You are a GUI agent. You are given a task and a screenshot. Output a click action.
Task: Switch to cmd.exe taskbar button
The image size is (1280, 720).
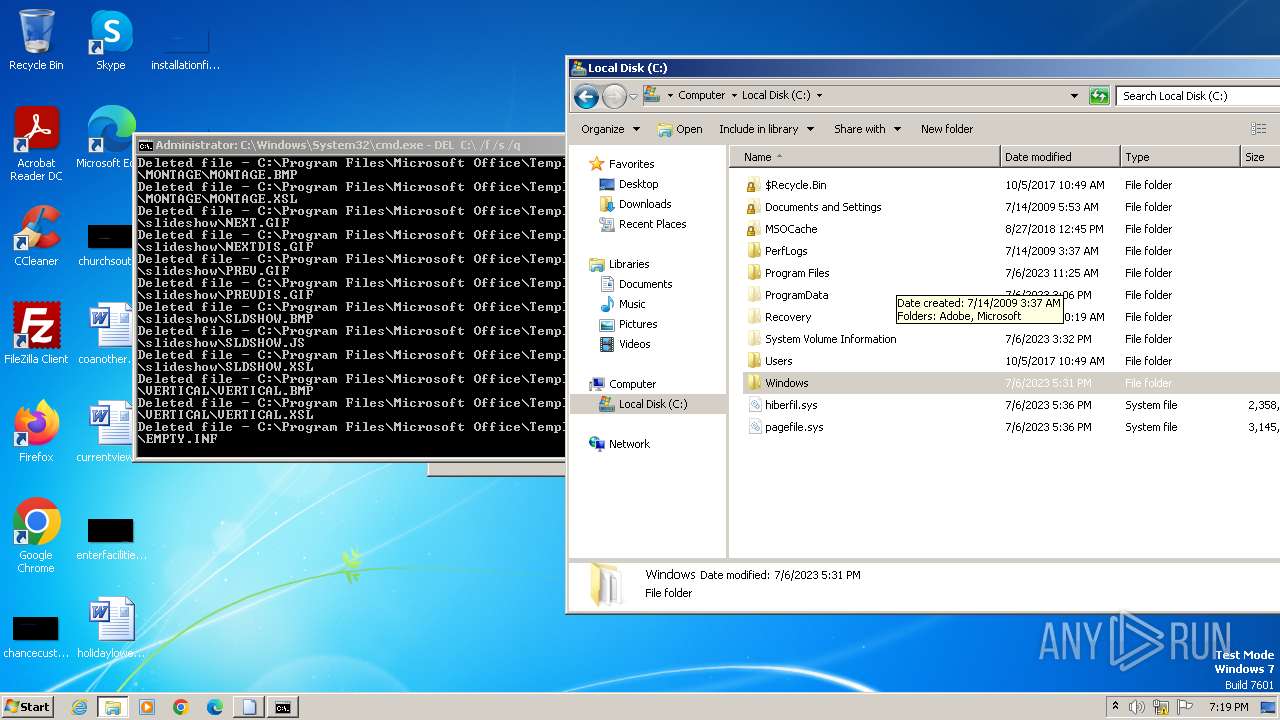[283, 707]
